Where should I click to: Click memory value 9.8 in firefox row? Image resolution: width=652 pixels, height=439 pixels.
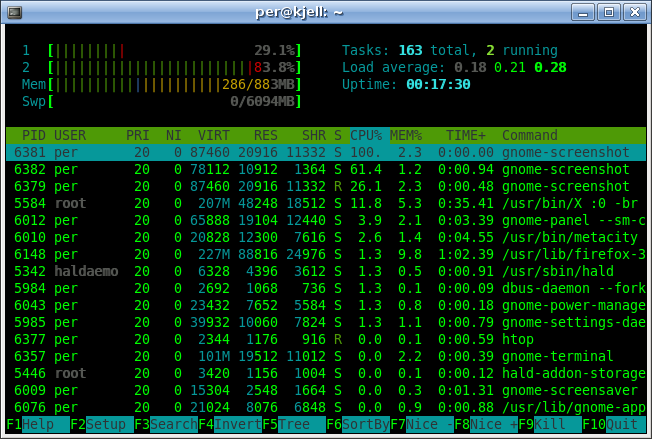click(x=410, y=254)
